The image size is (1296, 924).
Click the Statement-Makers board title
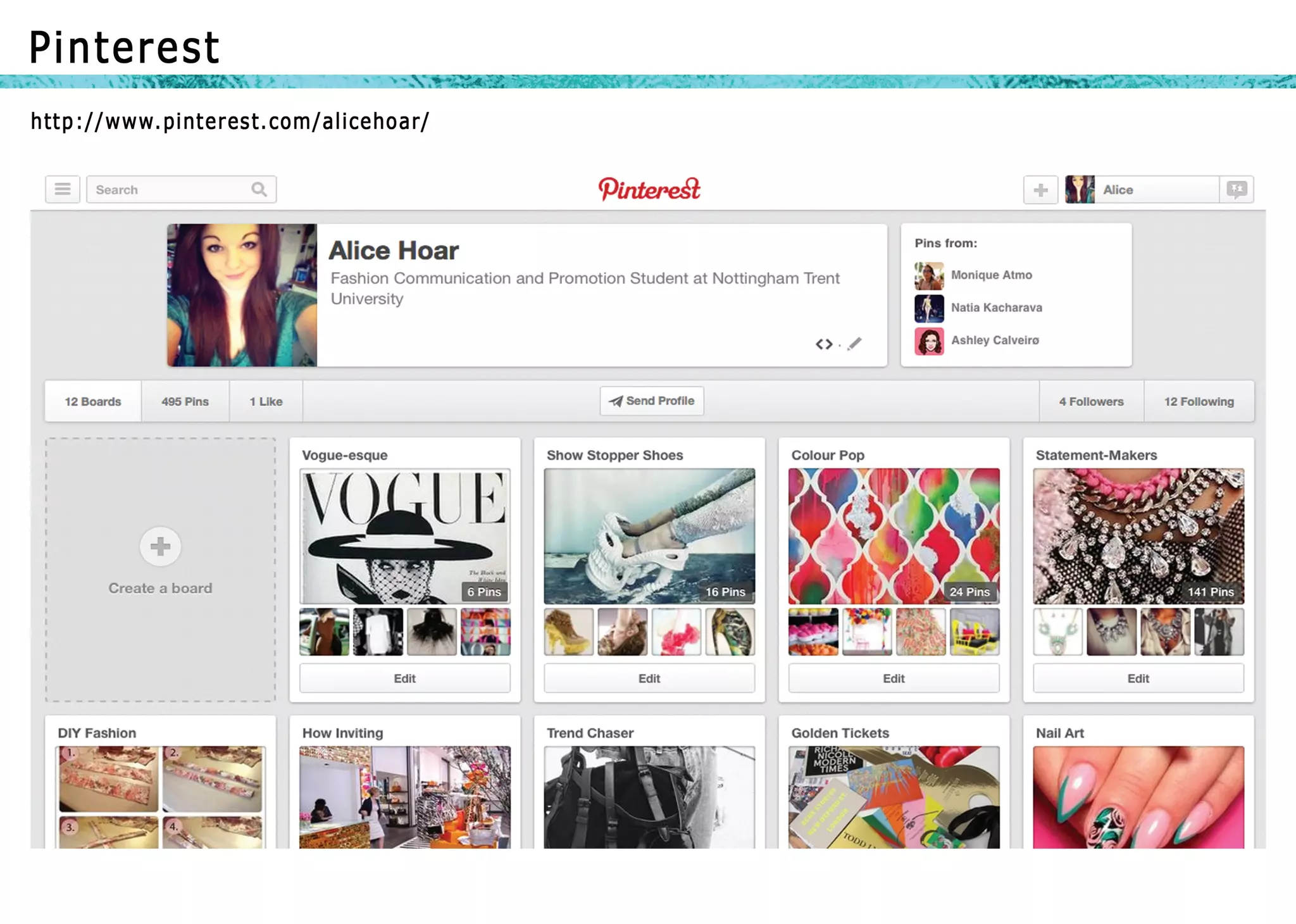coord(1096,455)
